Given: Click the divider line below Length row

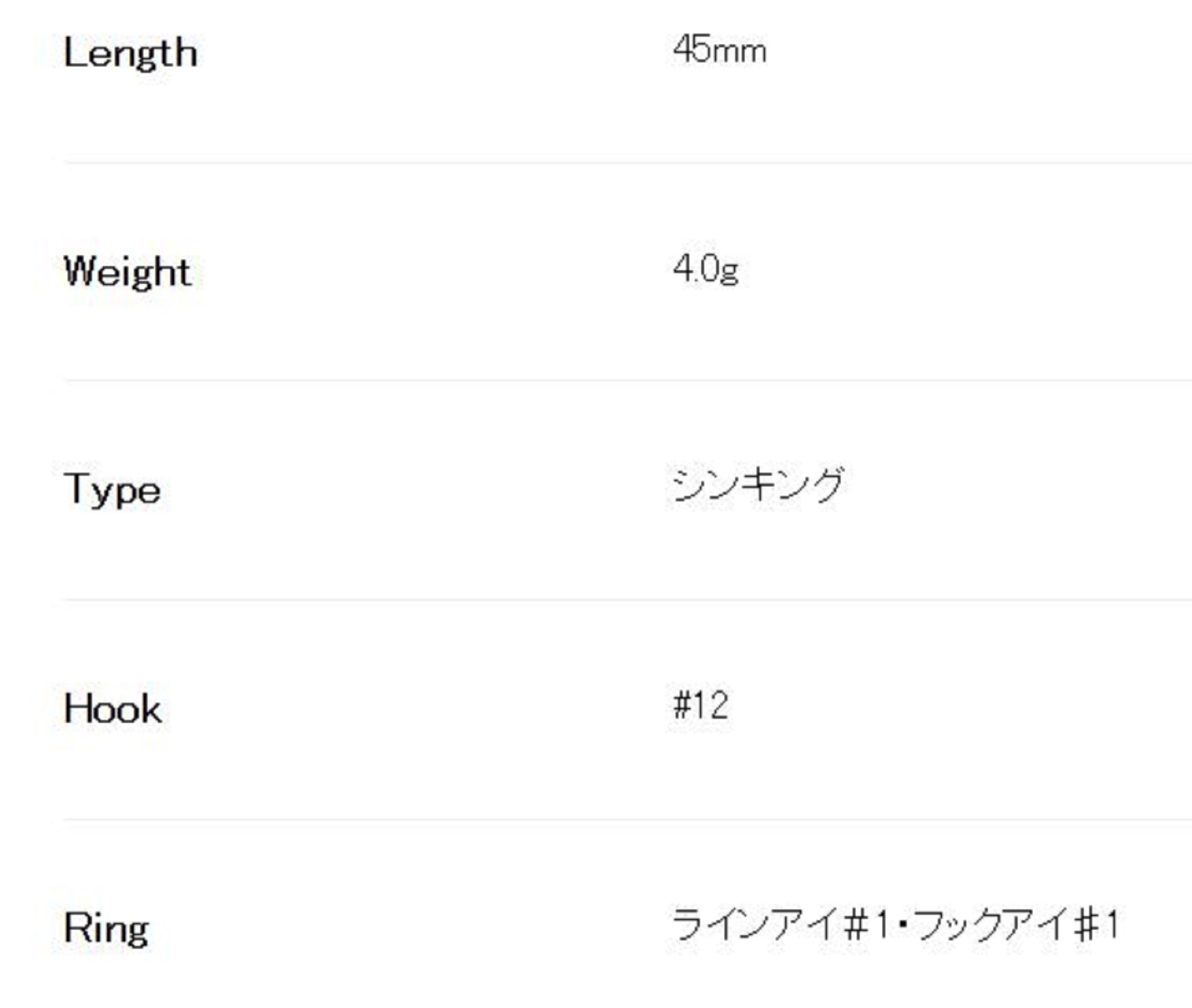Looking at the screenshot, I should click(x=626, y=163).
